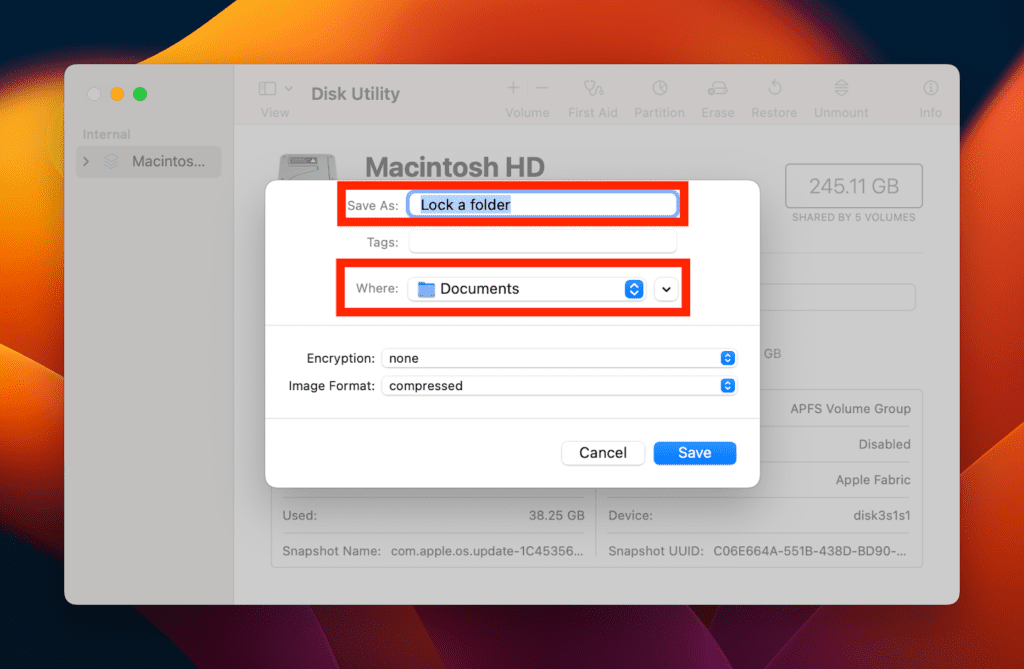This screenshot has width=1024, height=669.
Task: Select the Erase toolbar icon
Action: (x=717, y=88)
